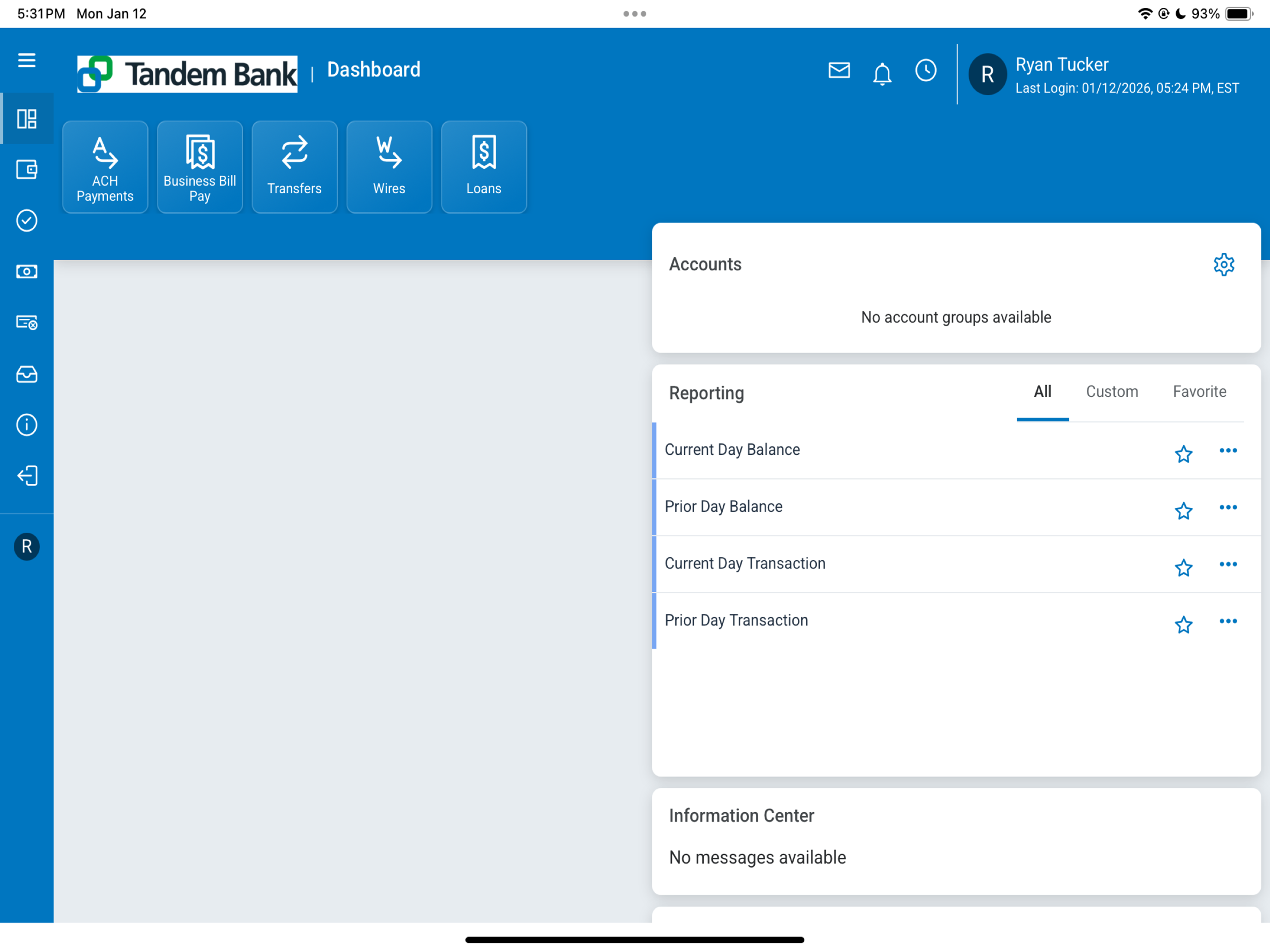Open the wallet accounts sidebar icon

coord(26,169)
